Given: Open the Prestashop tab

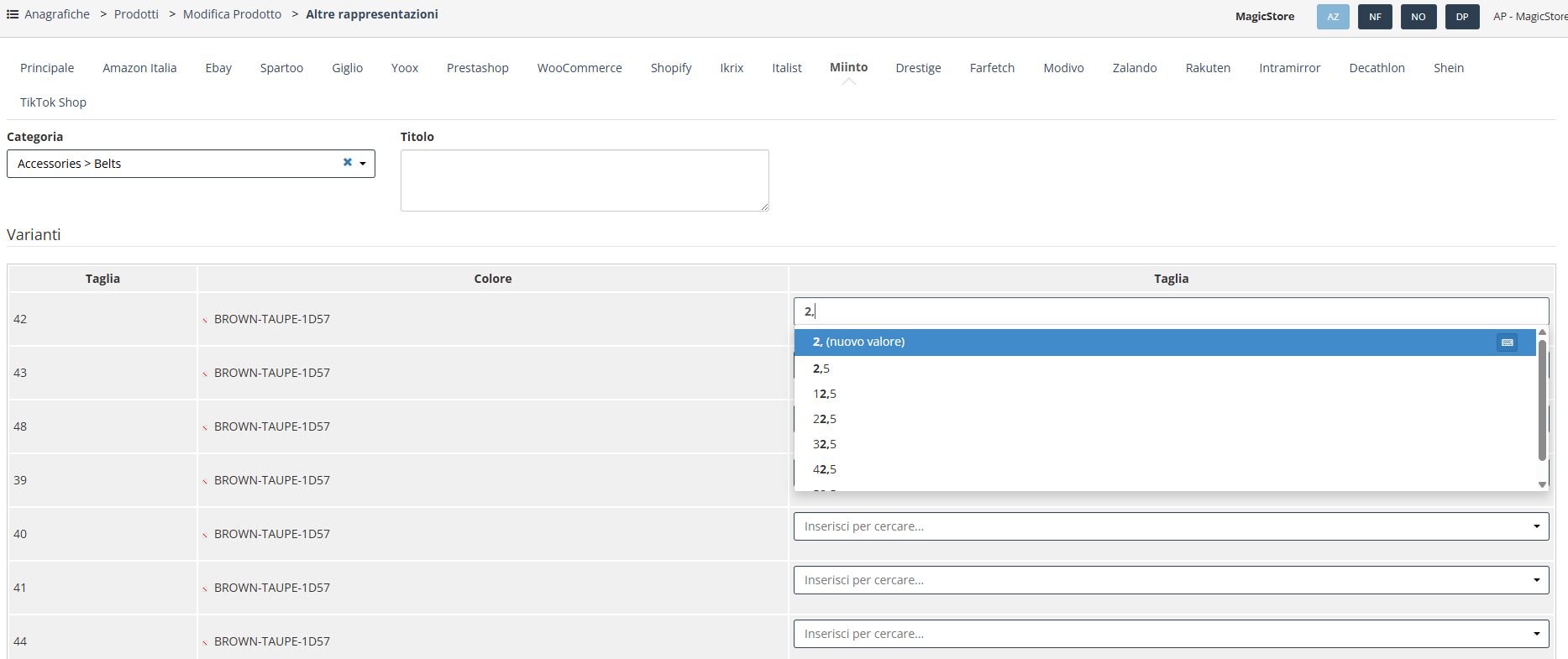Looking at the screenshot, I should coord(478,68).
